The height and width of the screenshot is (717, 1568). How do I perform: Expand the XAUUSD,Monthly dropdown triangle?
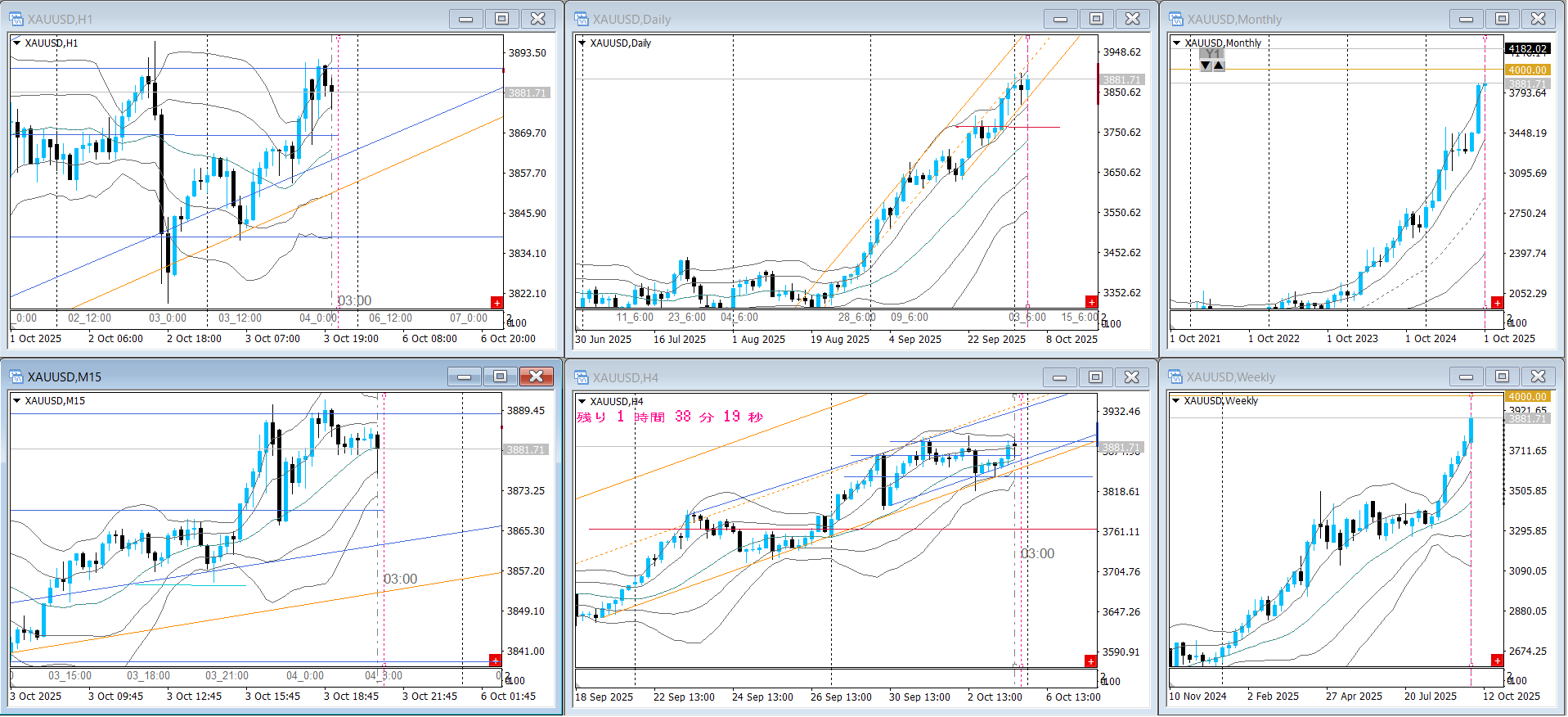[1176, 43]
